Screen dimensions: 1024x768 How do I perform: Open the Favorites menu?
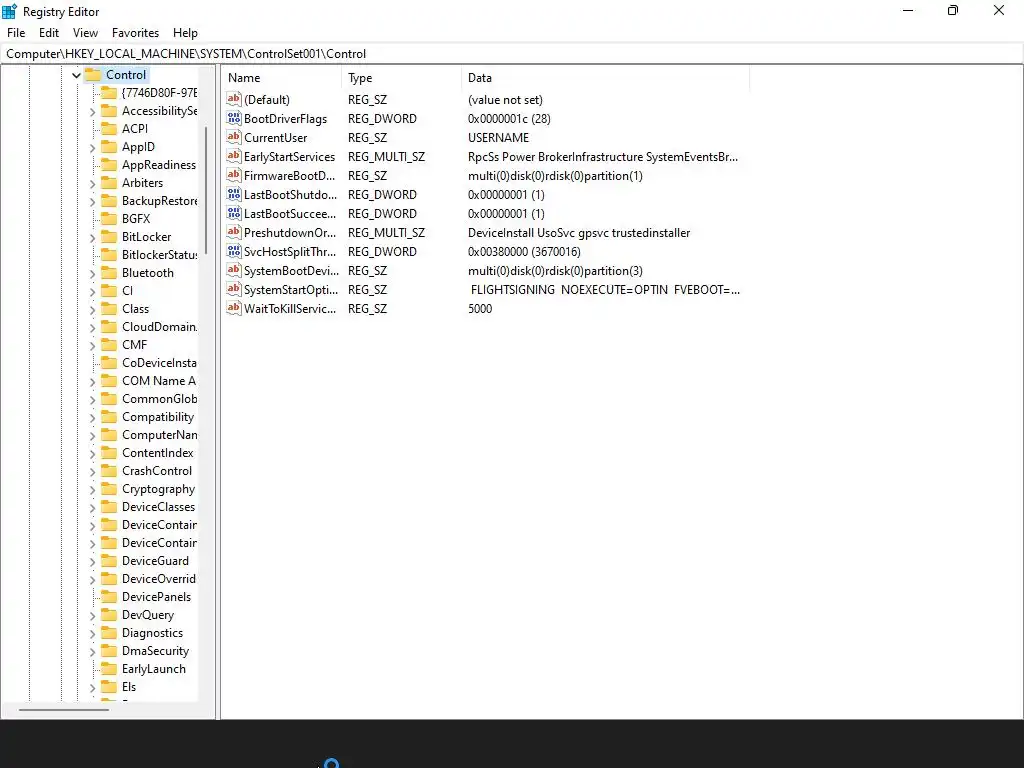click(135, 33)
